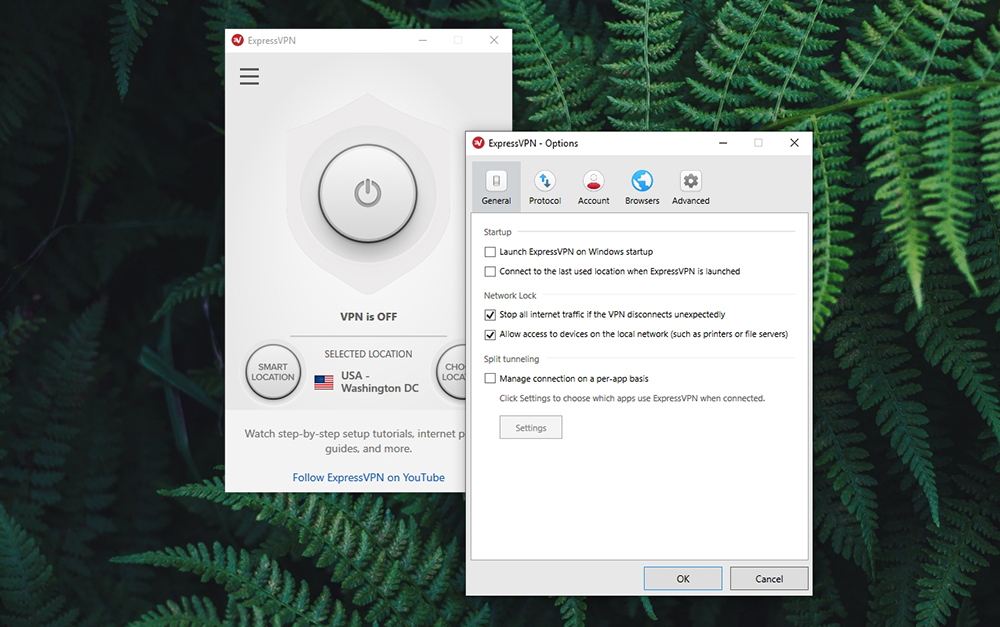The height and width of the screenshot is (627, 1000).
Task: Click the USA flag icon
Action: pos(324,382)
